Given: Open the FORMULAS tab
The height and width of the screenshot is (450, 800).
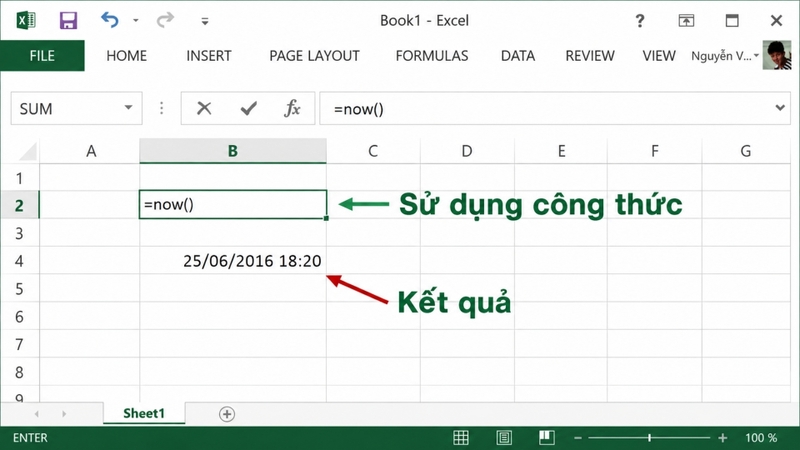Looking at the screenshot, I should click(x=432, y=56).
